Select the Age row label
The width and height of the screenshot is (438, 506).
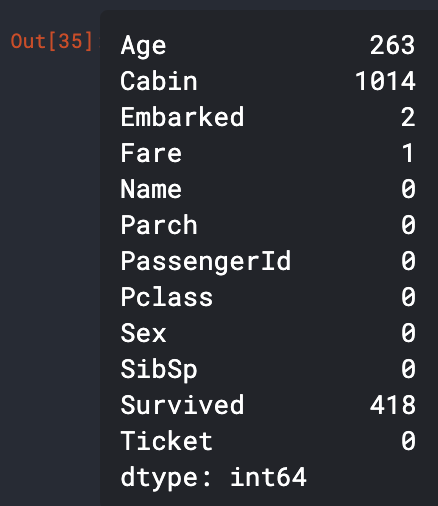pos(143,46)
